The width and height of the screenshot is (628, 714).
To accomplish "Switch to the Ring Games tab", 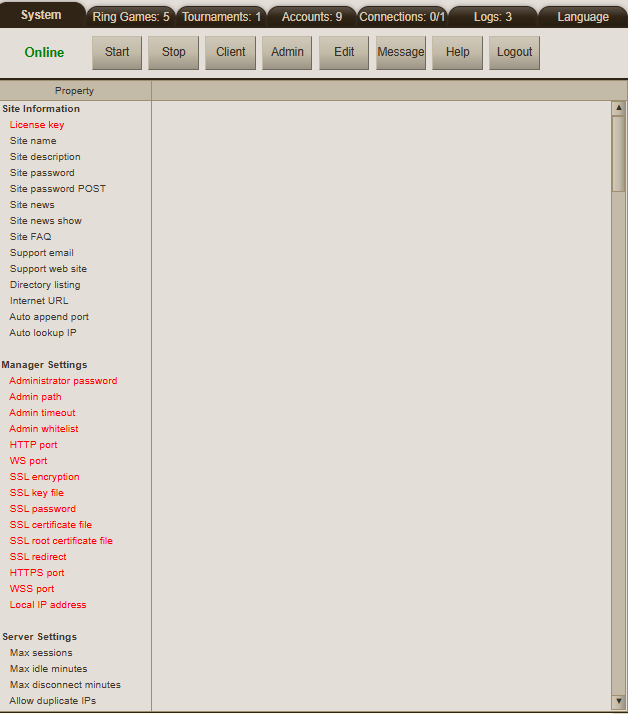I will click(x=131, y=17).
